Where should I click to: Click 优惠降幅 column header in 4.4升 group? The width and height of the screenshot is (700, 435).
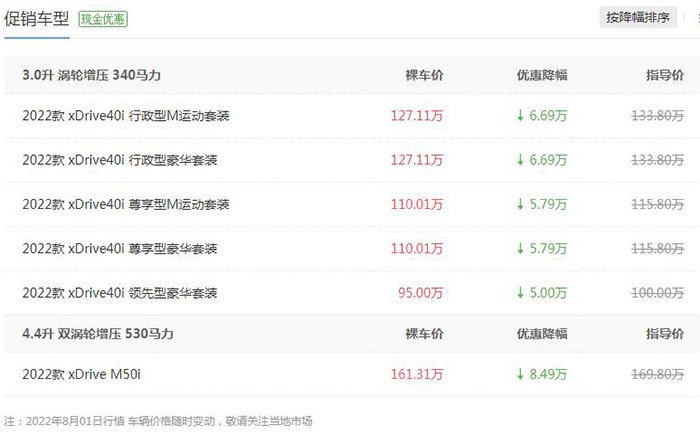[542, 334]
